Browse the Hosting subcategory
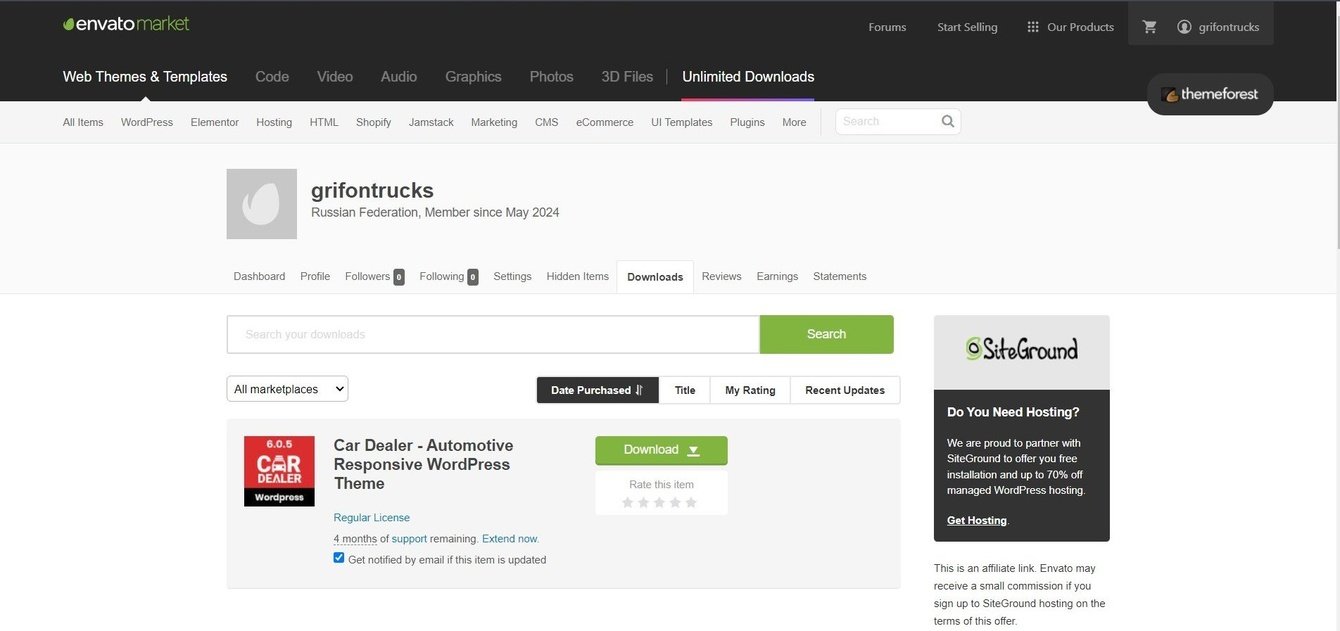Image resolution: width=1340 pixels, height=631 pixels. coord(274,122)
